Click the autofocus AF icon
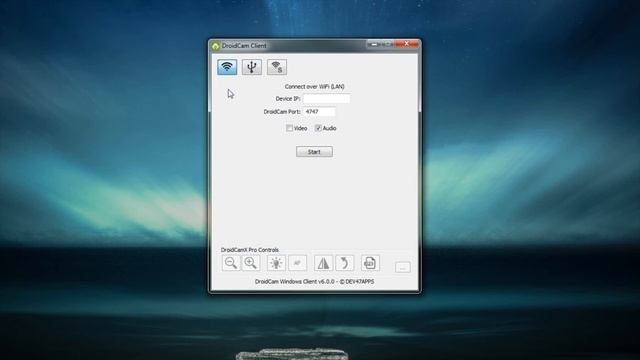640x360 pixels. click(298, 263)
